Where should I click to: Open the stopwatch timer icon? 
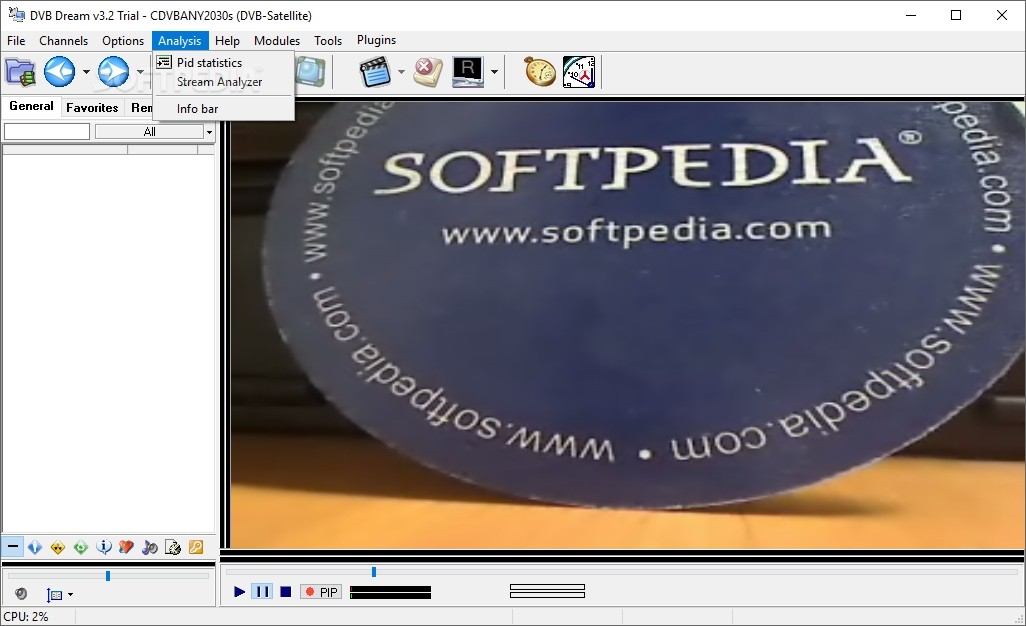point(540,72)
